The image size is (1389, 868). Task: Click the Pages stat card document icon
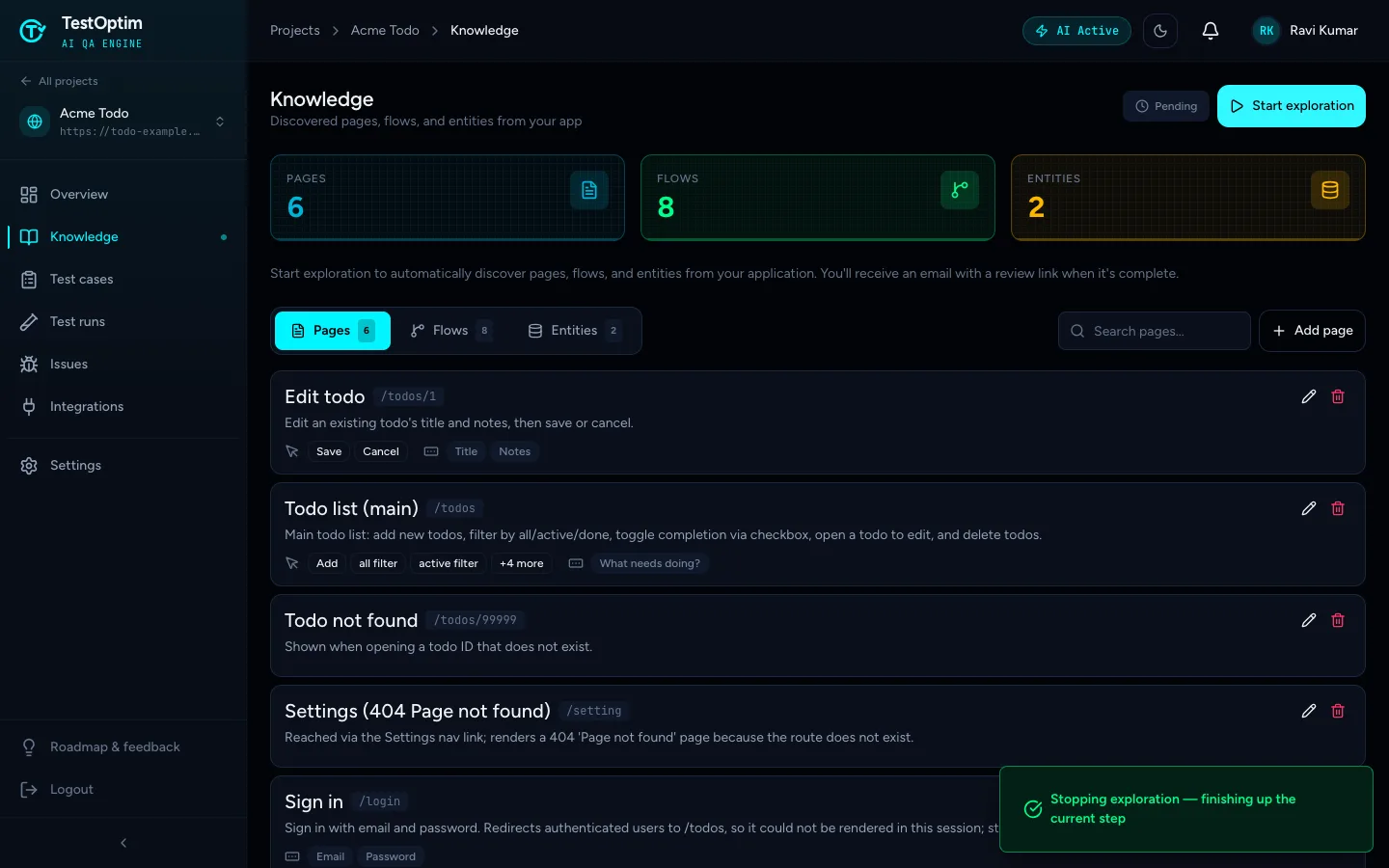coord(589,190)
